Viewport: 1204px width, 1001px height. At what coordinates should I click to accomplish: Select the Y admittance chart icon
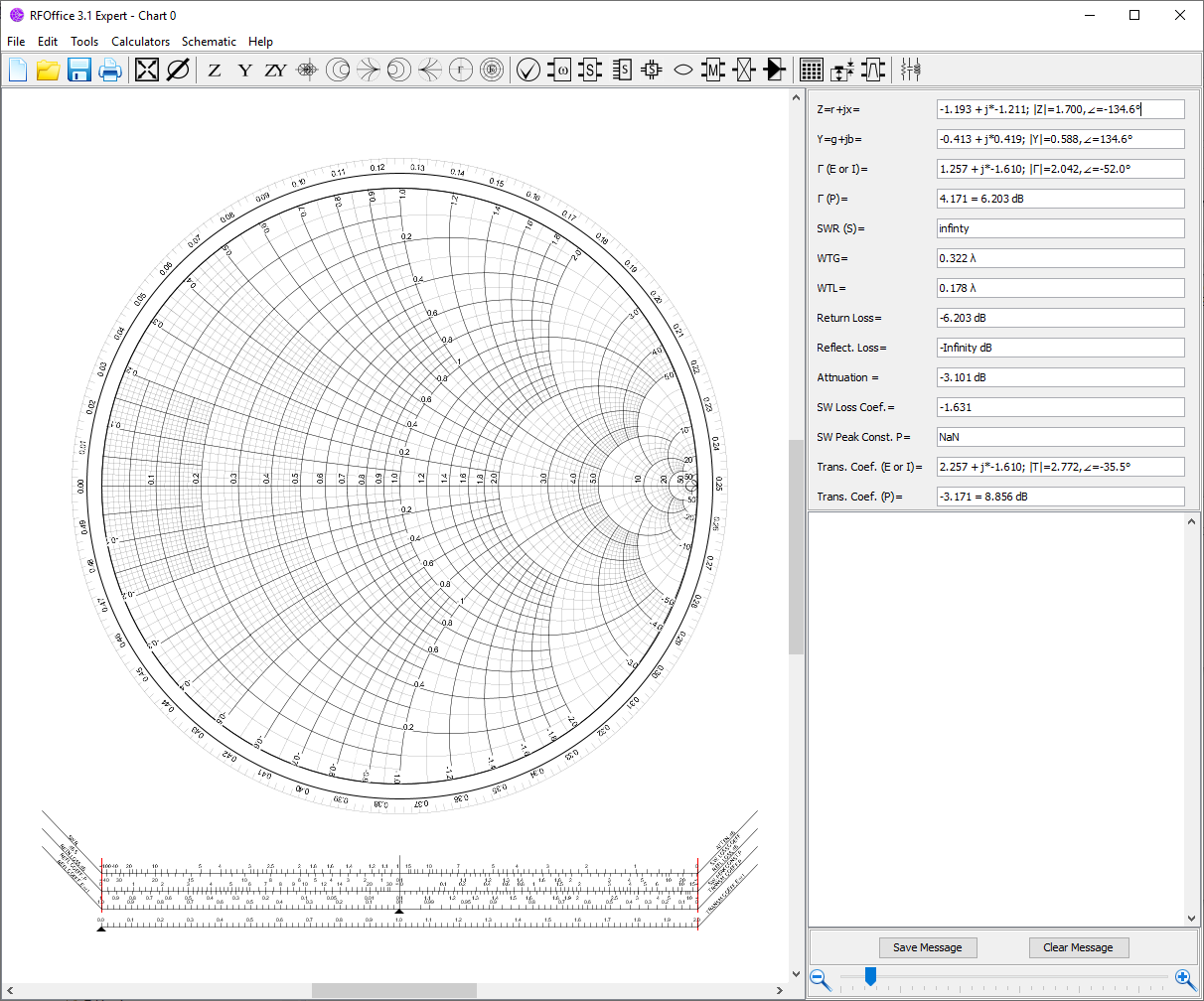[244, 71]
